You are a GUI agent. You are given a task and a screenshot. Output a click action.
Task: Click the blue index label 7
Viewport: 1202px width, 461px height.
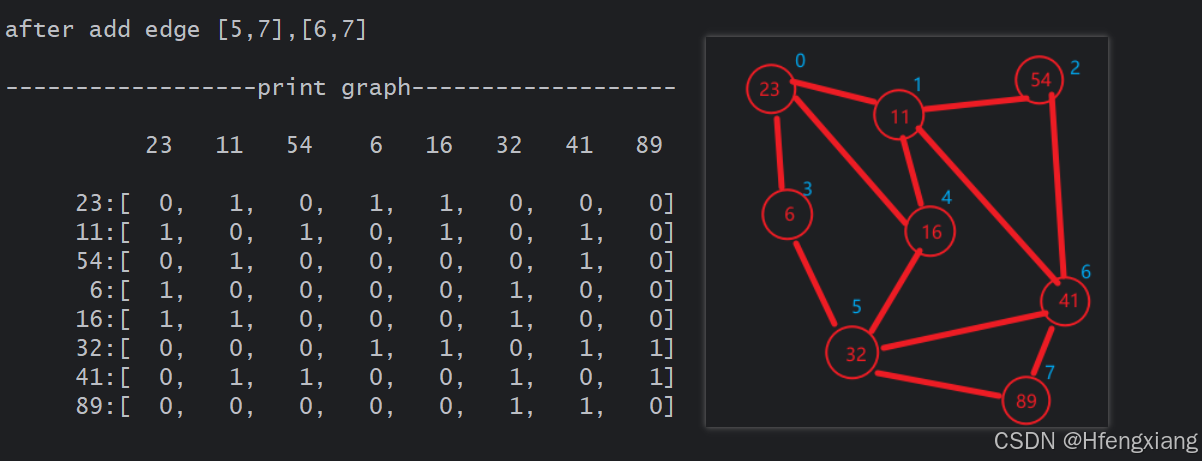pos(1050,373)
